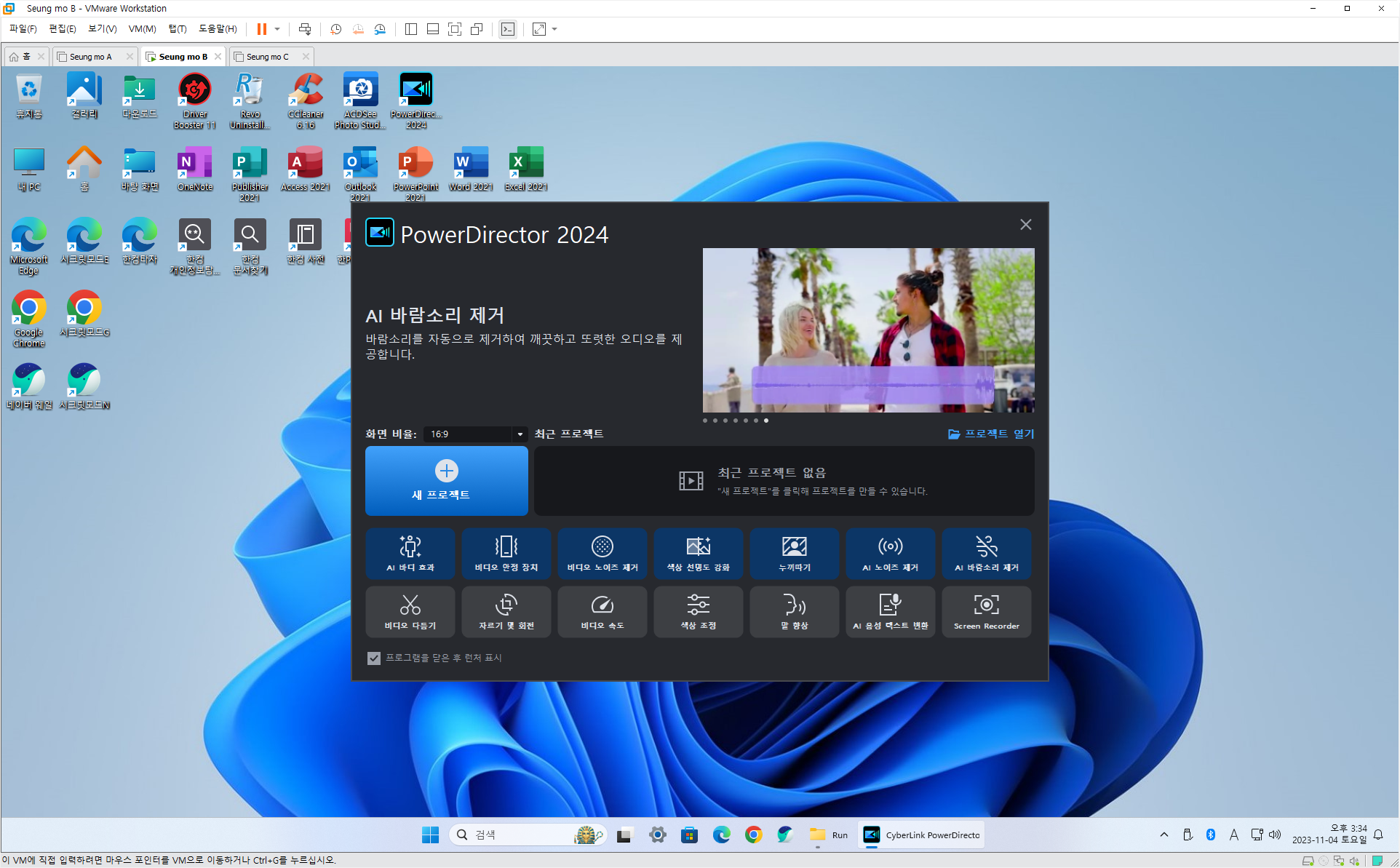Open the VM(M) menu
The image size is (1400, 868).
tap(142, 29)
